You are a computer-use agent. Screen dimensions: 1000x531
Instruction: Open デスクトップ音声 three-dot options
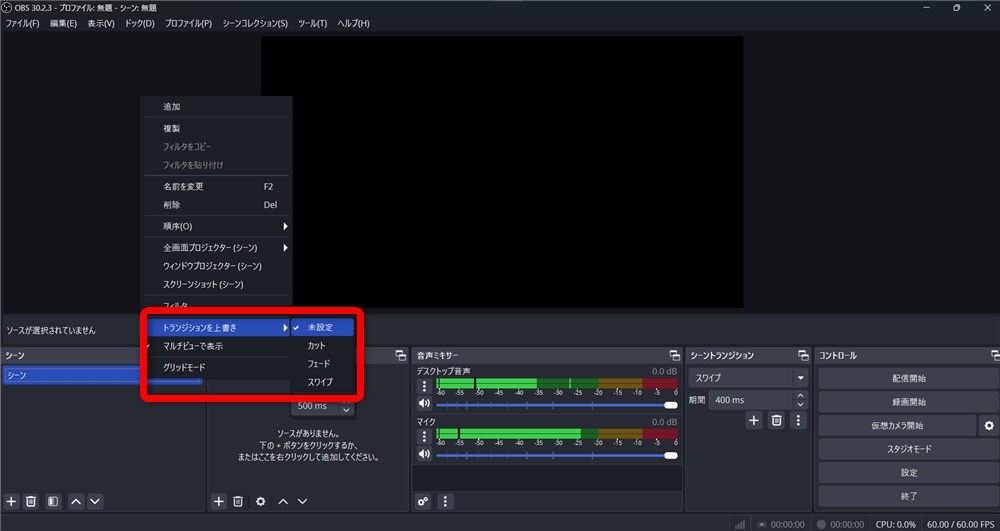pos(424,386)
